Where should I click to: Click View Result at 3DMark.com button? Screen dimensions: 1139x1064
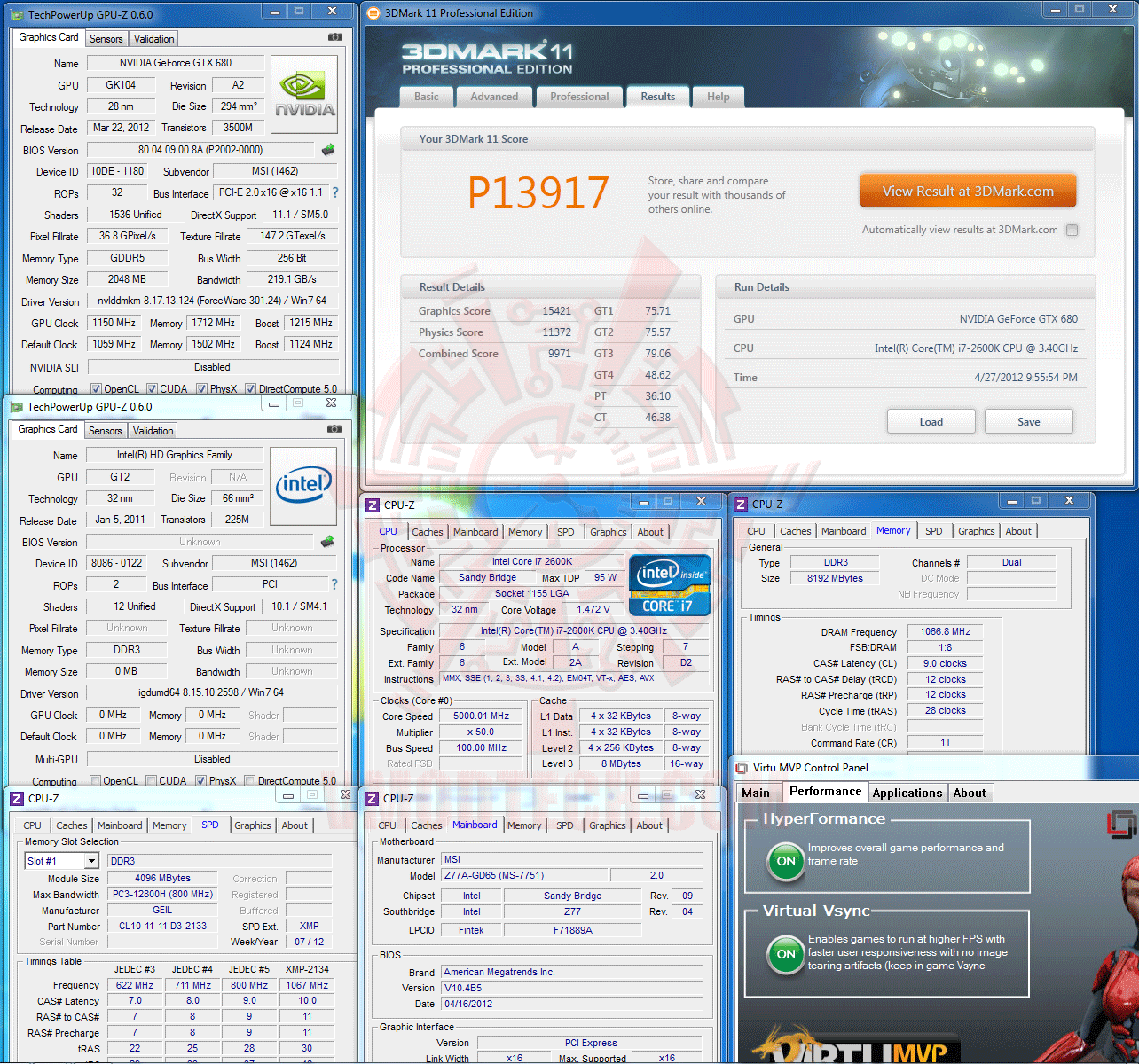(x=968, y=192)
